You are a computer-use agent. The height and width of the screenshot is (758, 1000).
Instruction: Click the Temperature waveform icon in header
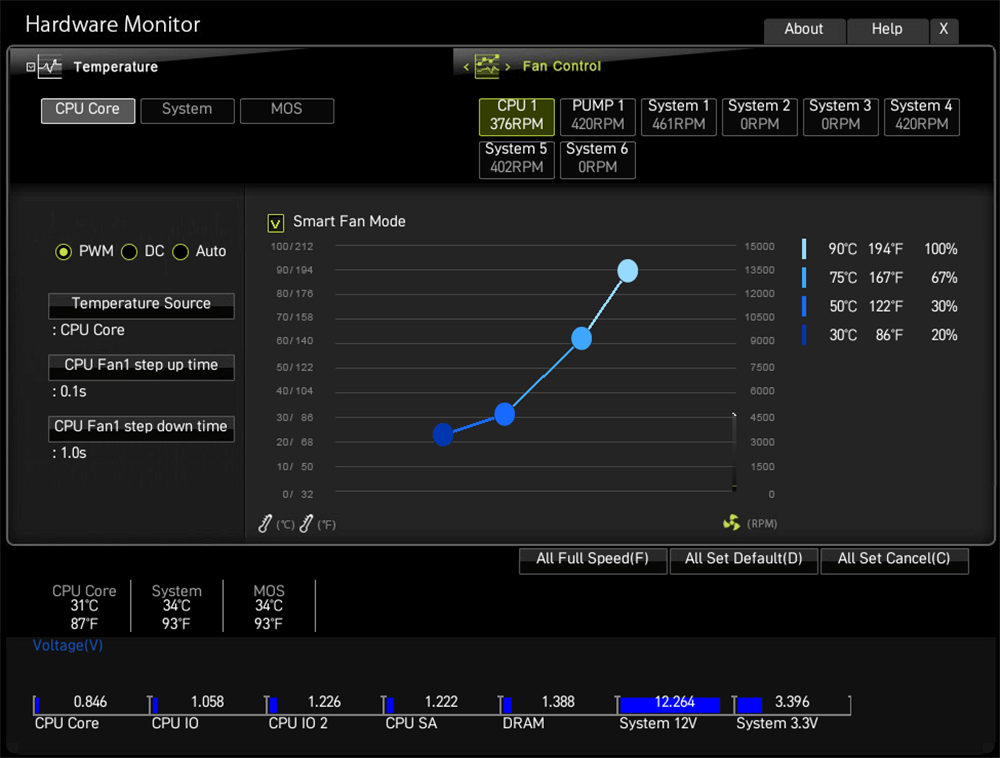[50, 67]
